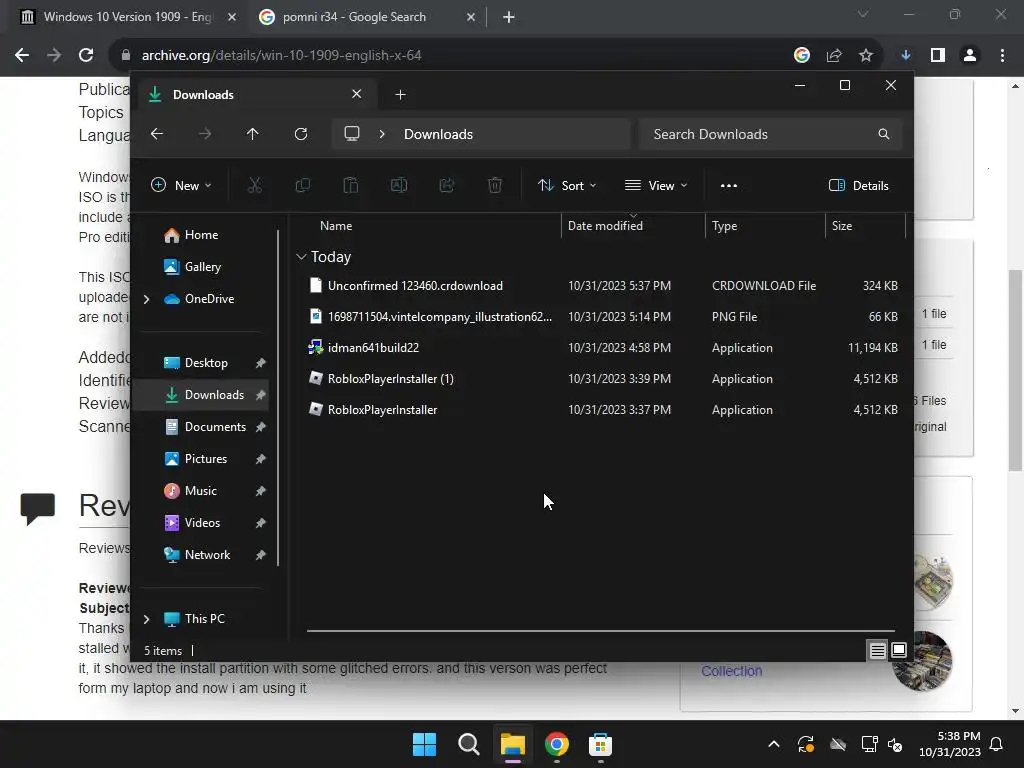The image size is (1024, 768).
Task: Click the search magnifier in Search Downloads box
Action: click(x=884, y=134)
